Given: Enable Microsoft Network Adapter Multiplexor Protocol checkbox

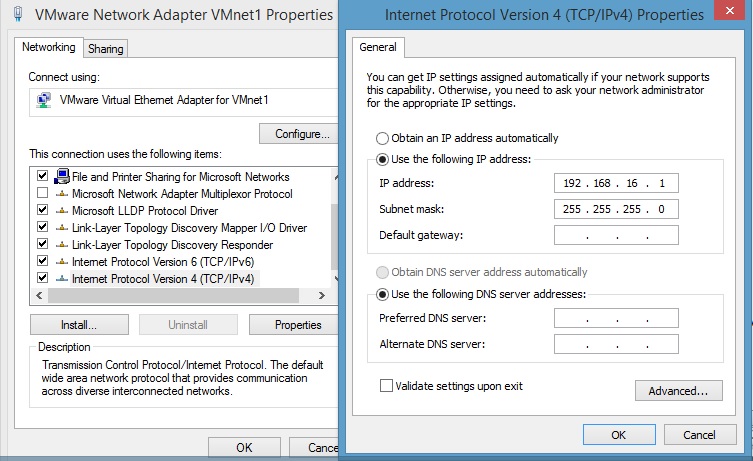Looking at the screenshot, I should [x=42, y=194].
